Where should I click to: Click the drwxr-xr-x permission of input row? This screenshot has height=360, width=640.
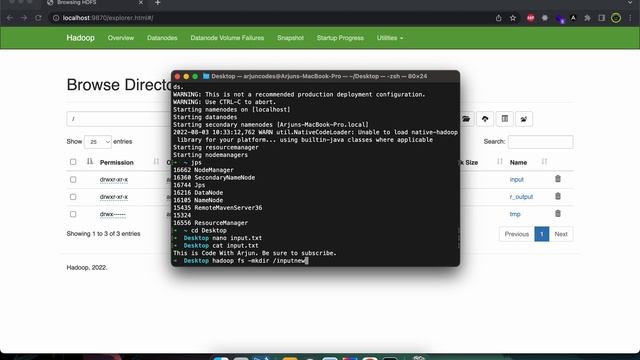(x=114, y=180)
